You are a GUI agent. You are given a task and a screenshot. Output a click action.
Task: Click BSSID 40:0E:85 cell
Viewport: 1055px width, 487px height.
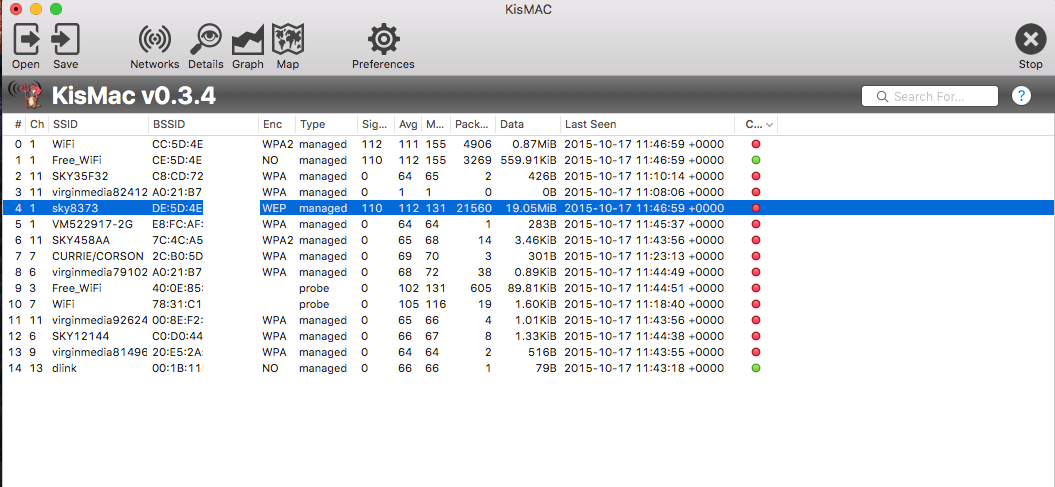(178, 288)
